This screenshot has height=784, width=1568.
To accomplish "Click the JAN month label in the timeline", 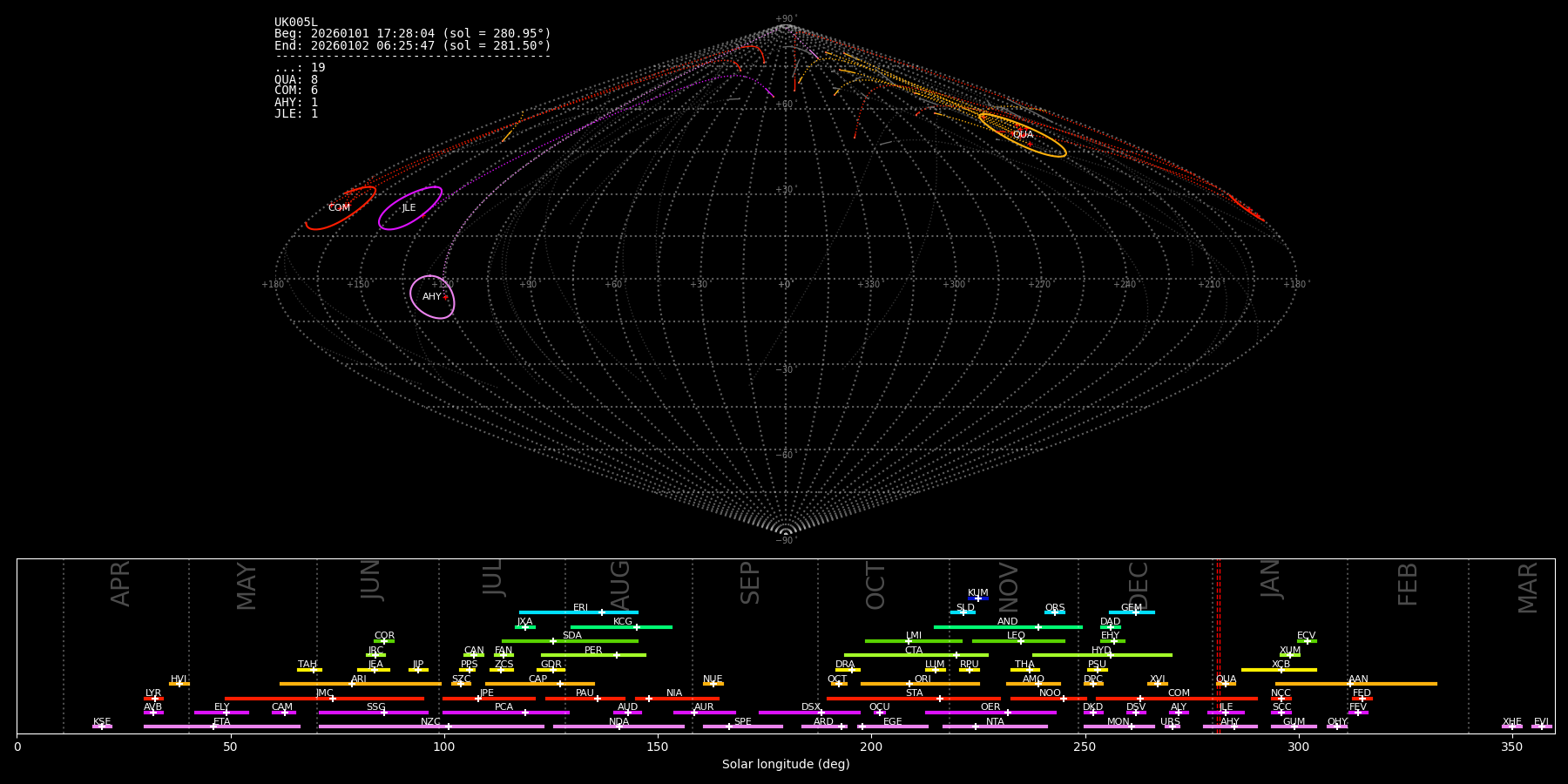I will click(1271, 579).
